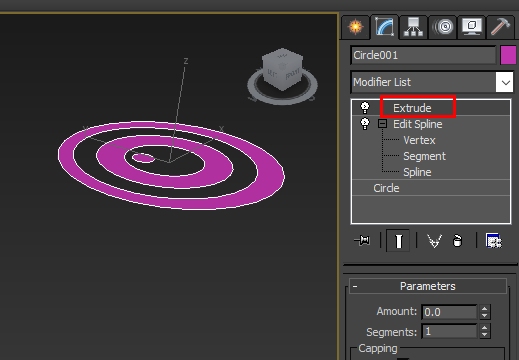The height and width of the screenshot is (360, 519).
Task: Switch to the Modify panel tab
Action: coord(384,27)
